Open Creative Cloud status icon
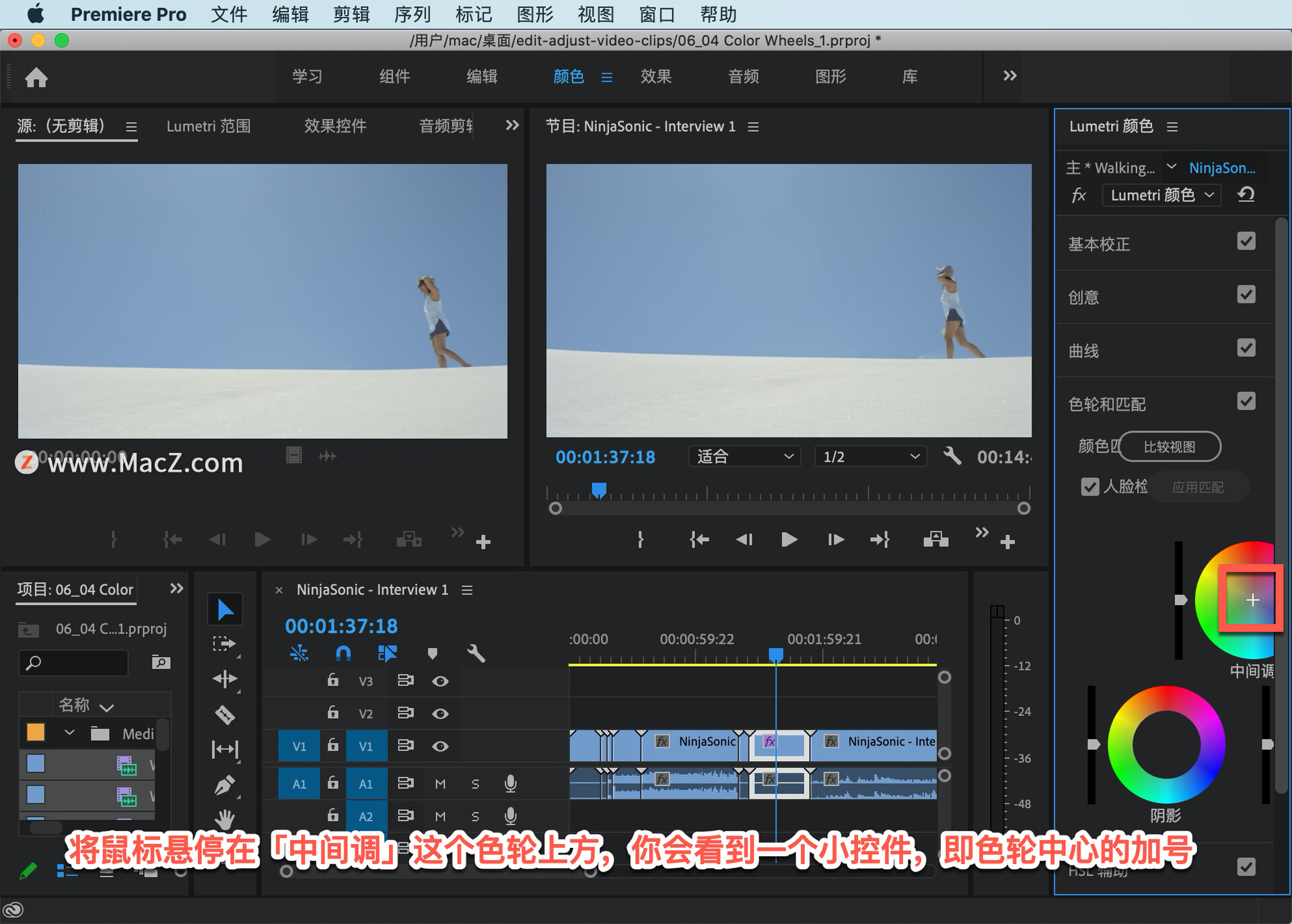The height and width of the screenshot is (924, 1292). tap(13, 910)
